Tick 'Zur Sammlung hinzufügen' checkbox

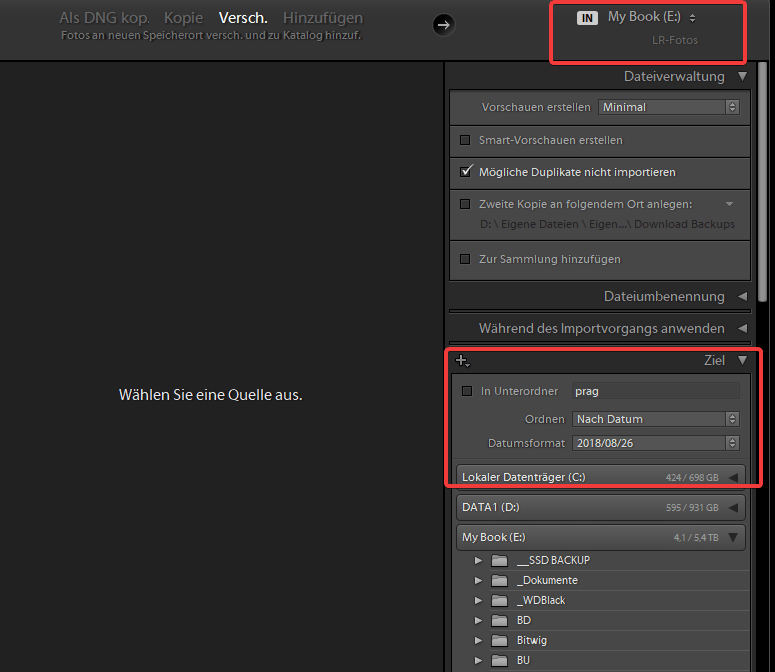point(465,259)
